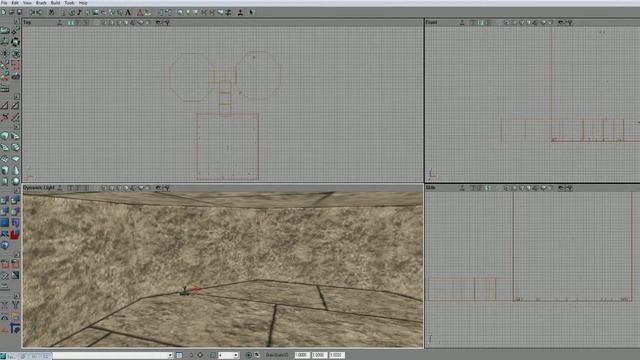Collapse the mirror tools section arrow
Screen dimensions: 640x360
click(16, 296)
